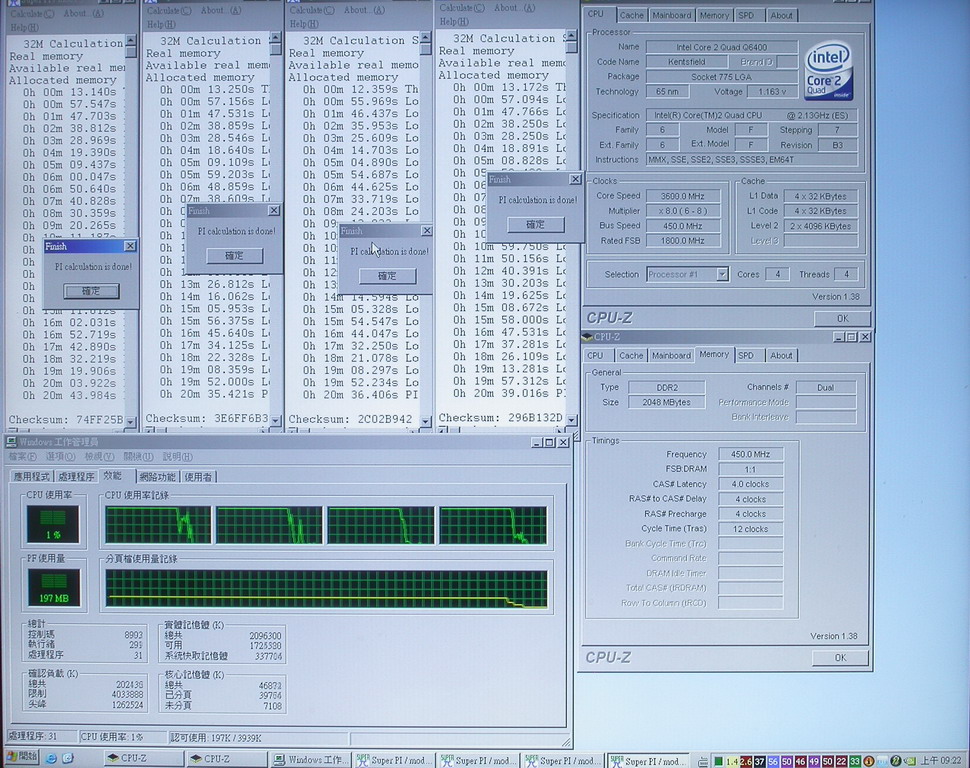Click memory Frequency 450.0 MHz field
Image resolution: width=970 pixels, height=768 pixels.
[x=750, y=454]
